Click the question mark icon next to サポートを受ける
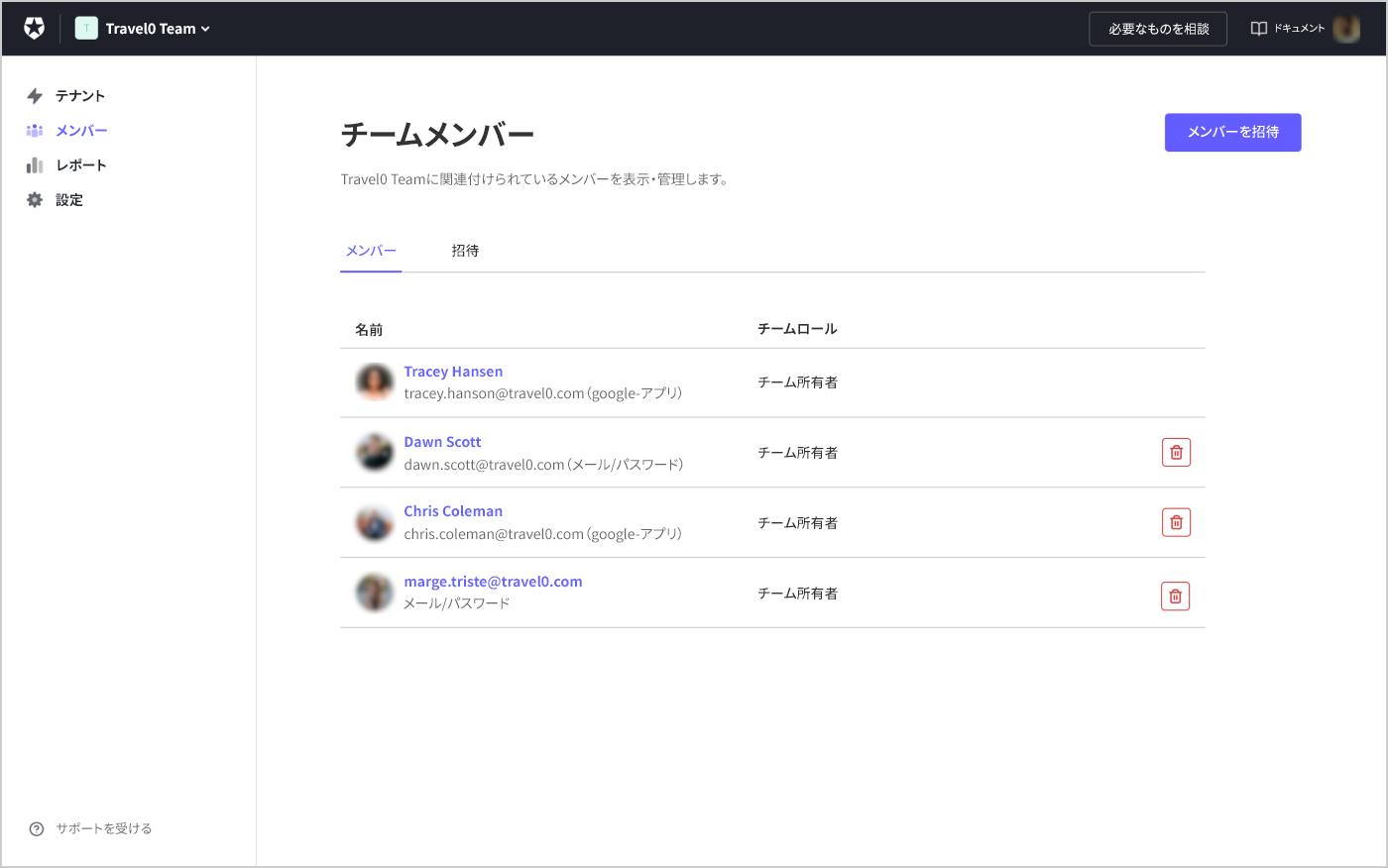The image size is (1388, 868). (37, 828)
